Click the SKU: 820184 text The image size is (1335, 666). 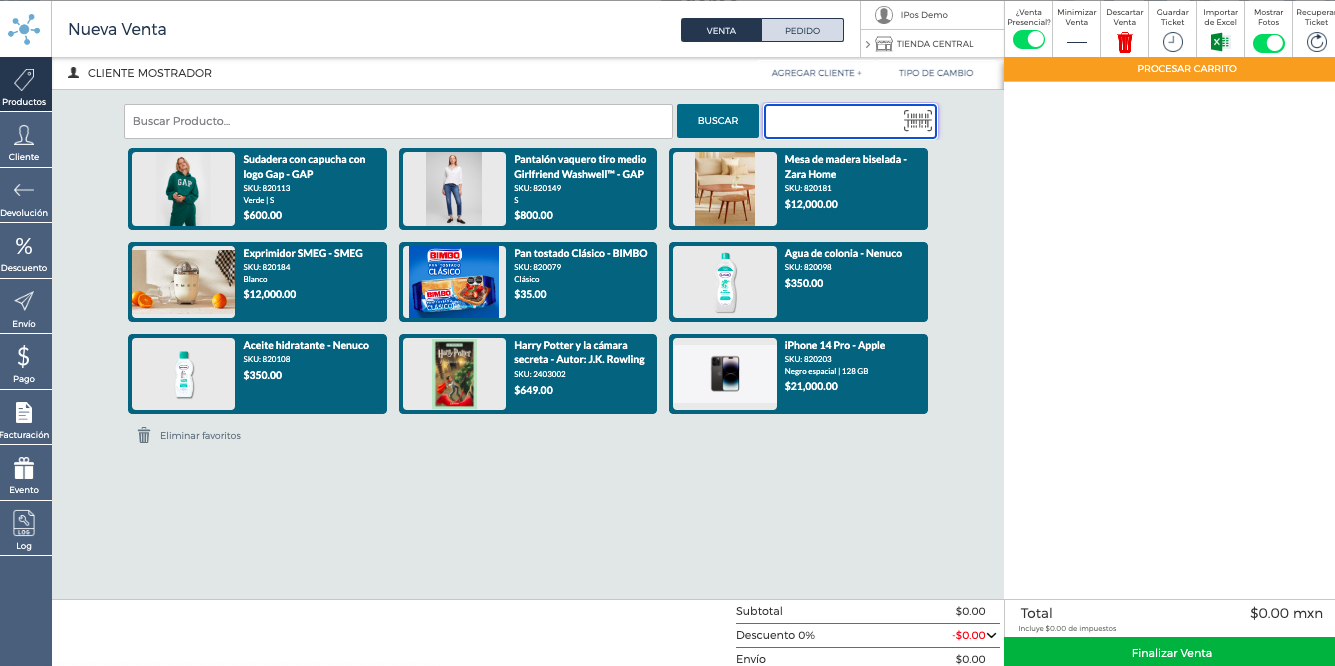pos(267,267)
